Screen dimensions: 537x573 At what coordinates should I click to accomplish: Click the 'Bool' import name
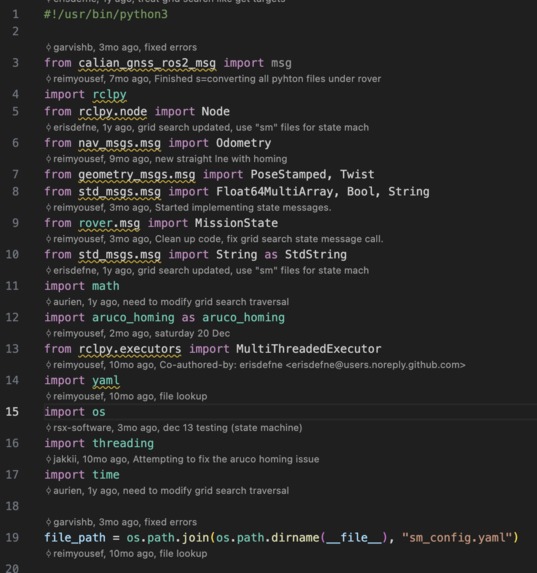click(361, 191)
